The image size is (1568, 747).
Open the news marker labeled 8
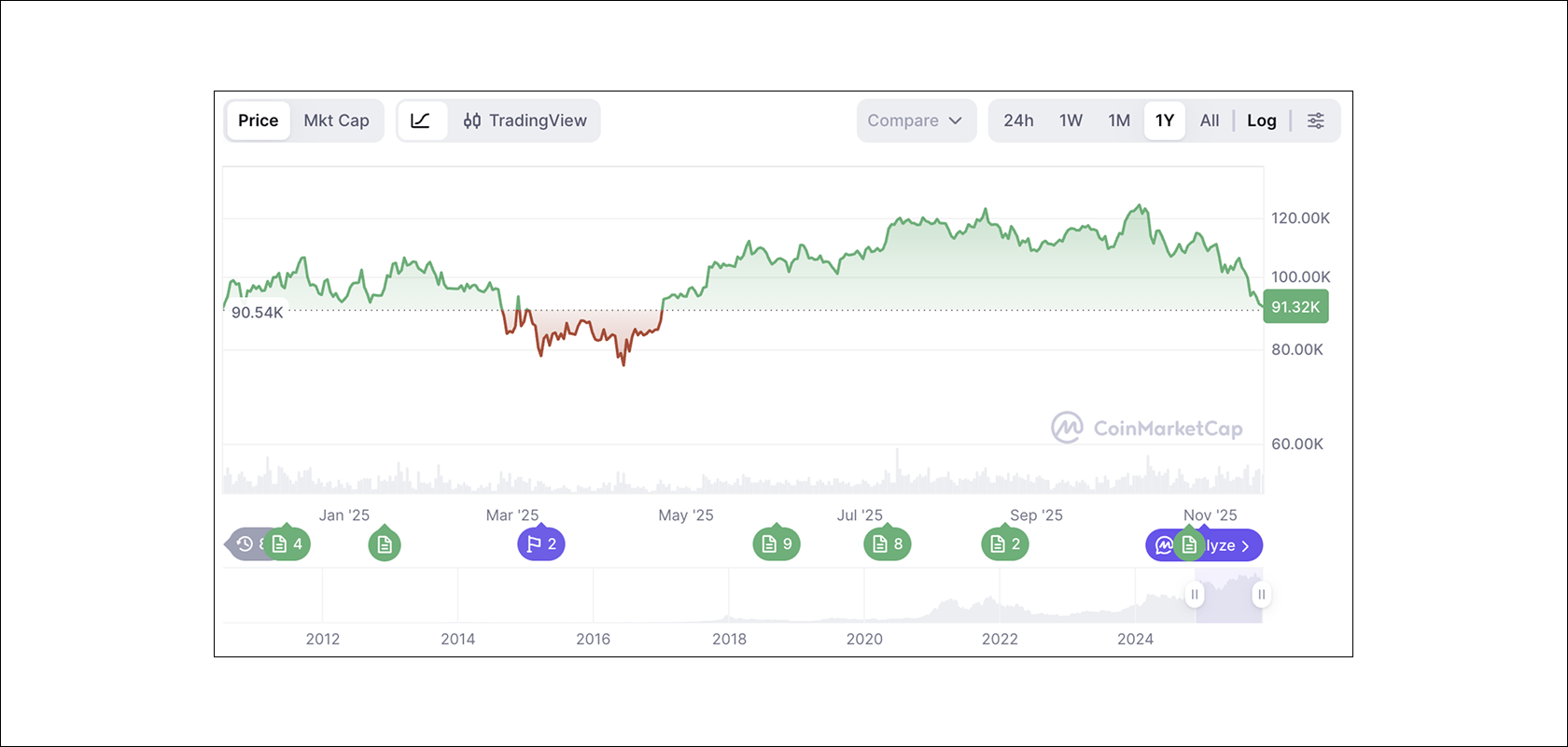coord(888,543)
